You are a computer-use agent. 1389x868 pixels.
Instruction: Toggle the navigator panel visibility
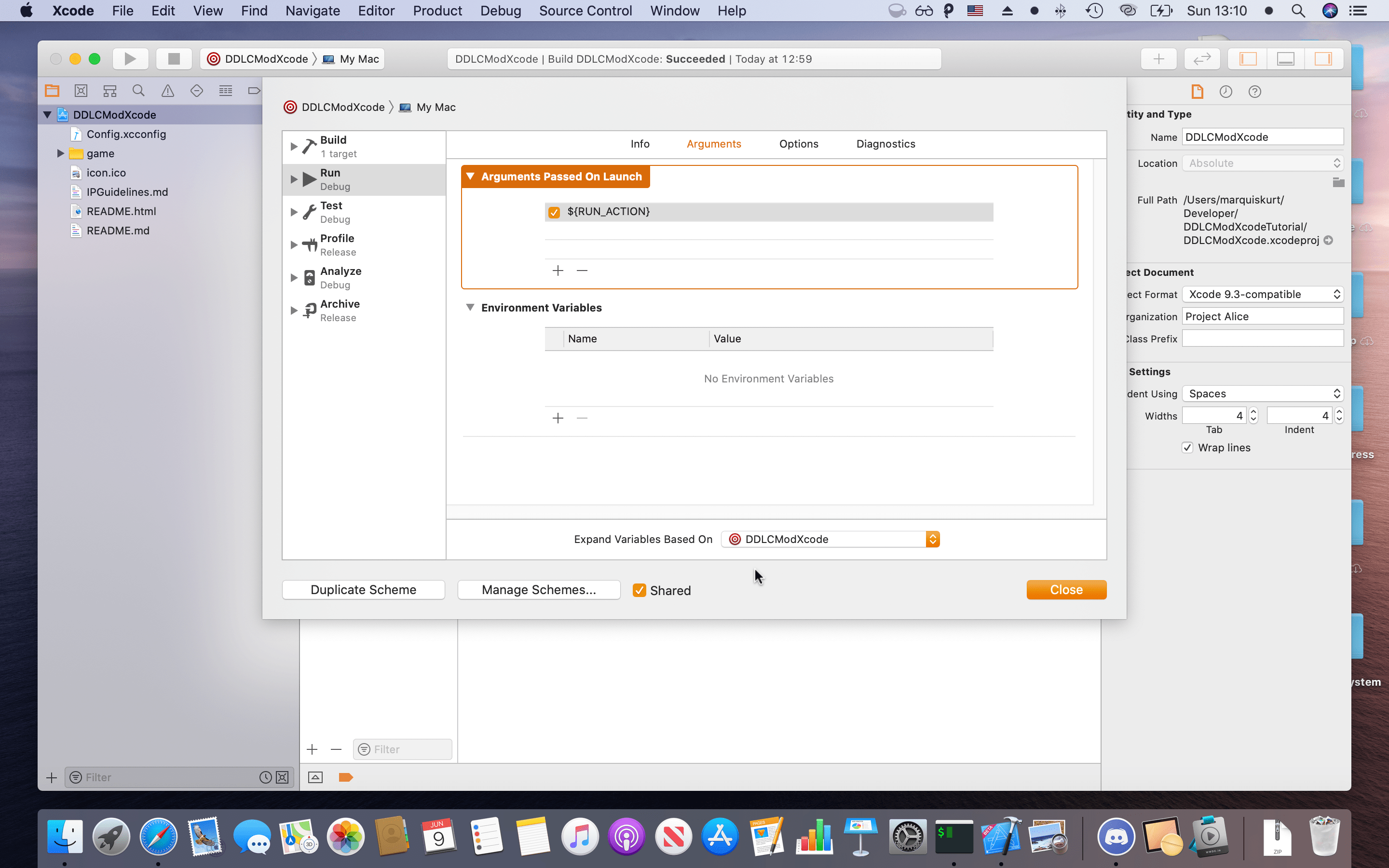pos(1248,58)
